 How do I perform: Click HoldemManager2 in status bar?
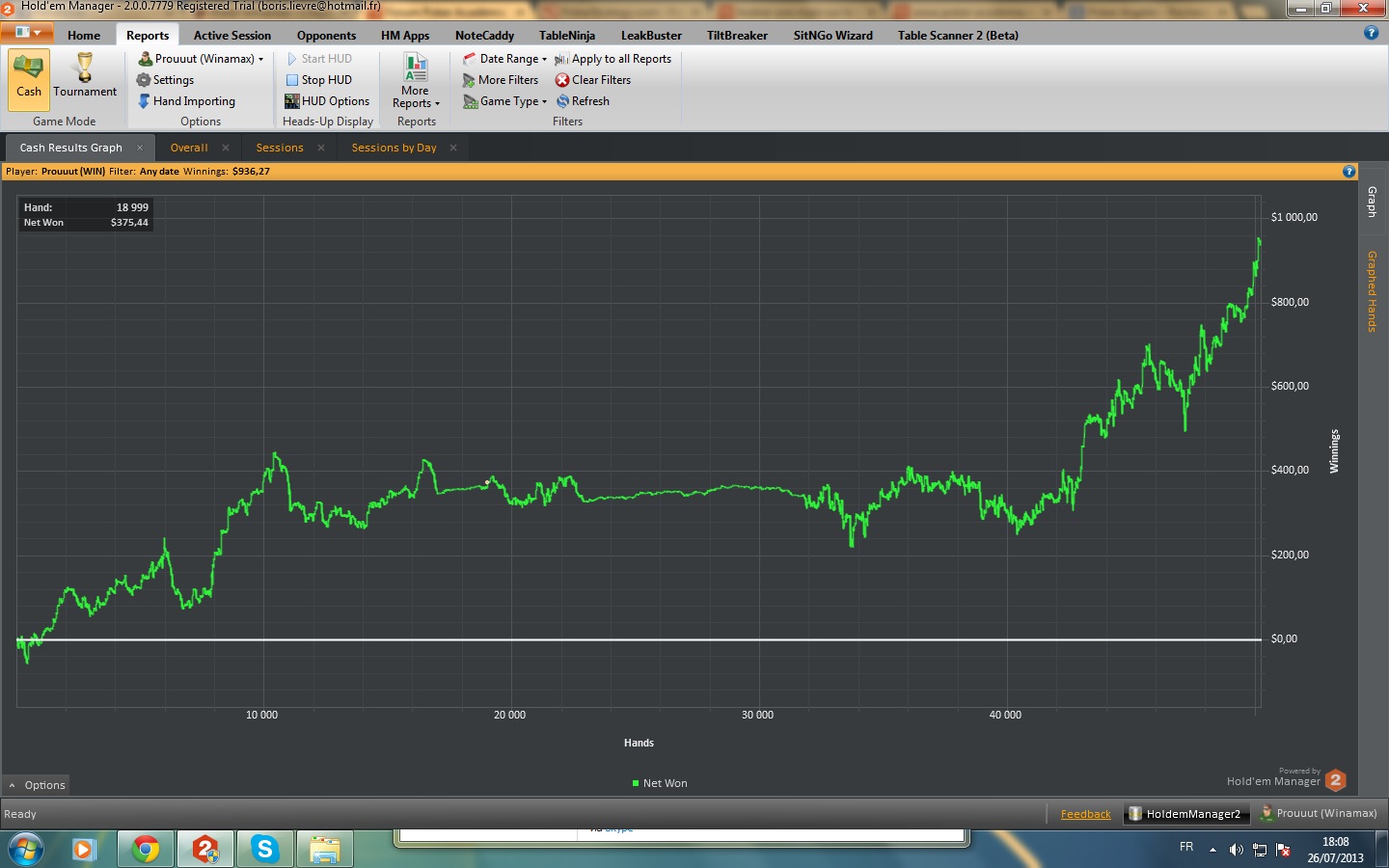tap(1185, 814)
